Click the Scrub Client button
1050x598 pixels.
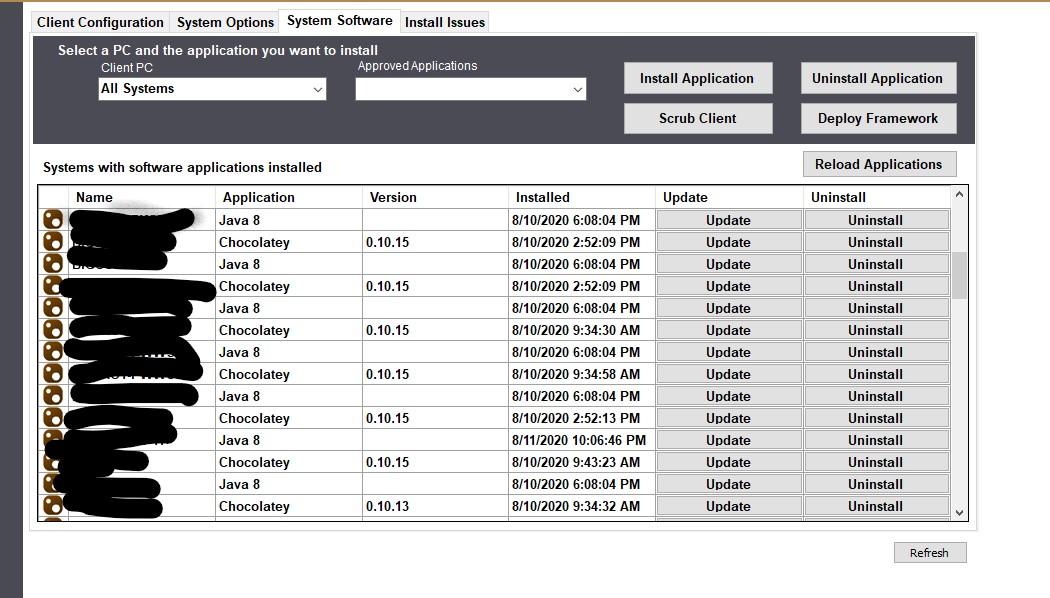tap(697, 118)
